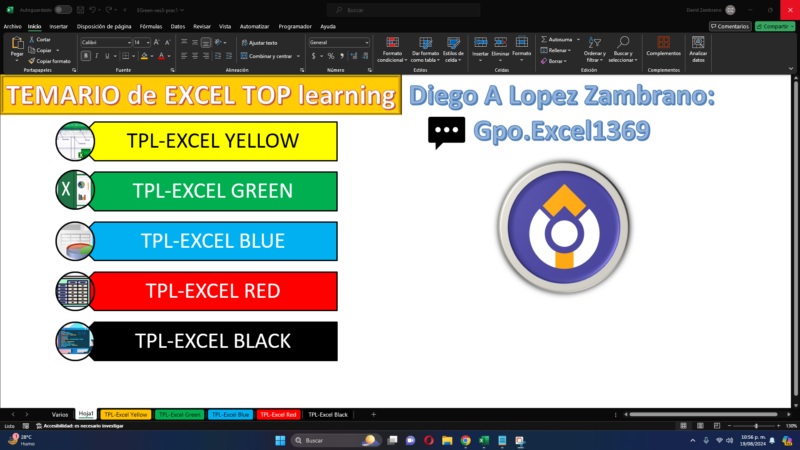Open Google Chrome from the taskbar
The image size is (800, 450).
(x=465, y=440)
